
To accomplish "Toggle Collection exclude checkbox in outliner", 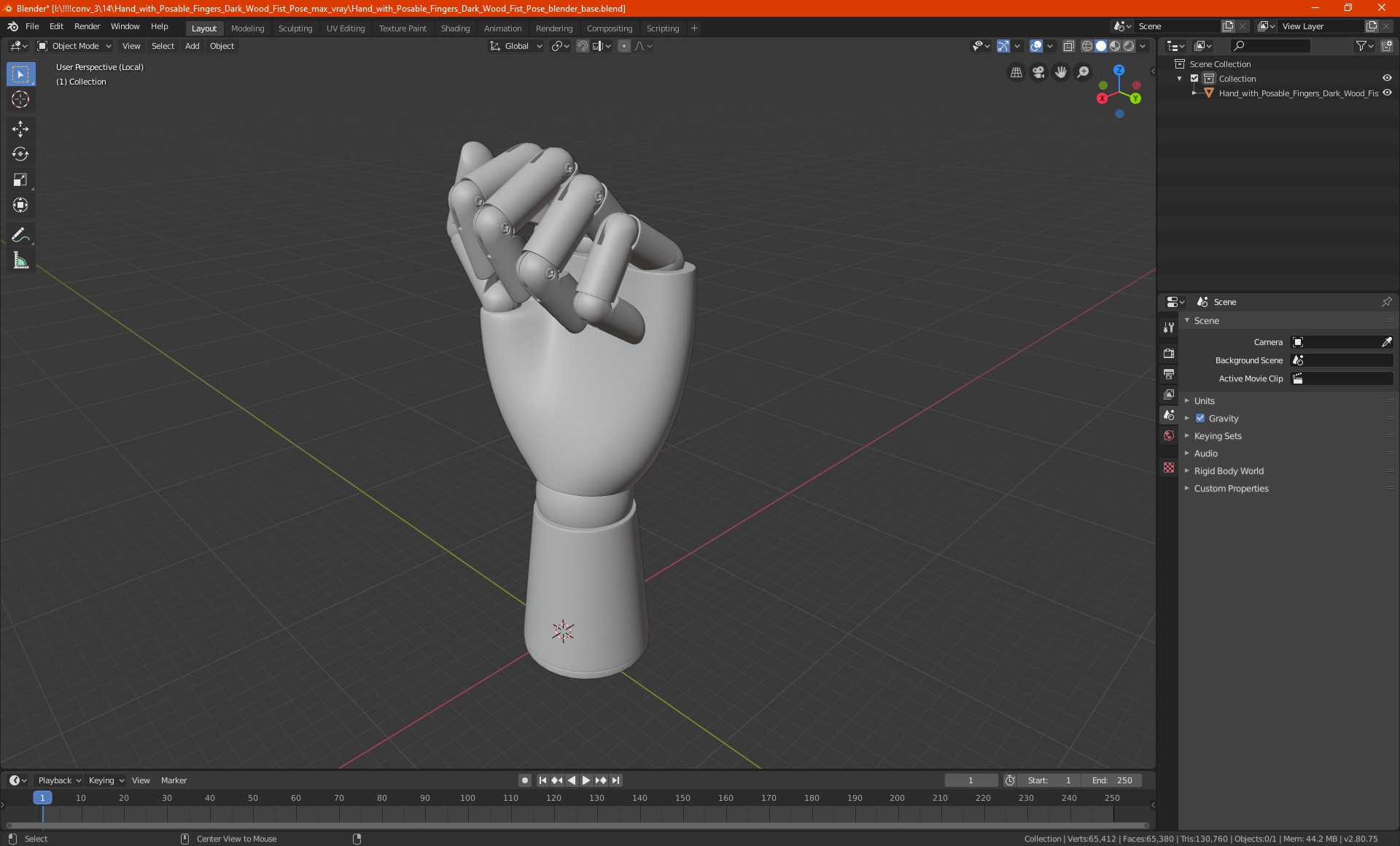I will point(1194,79).
